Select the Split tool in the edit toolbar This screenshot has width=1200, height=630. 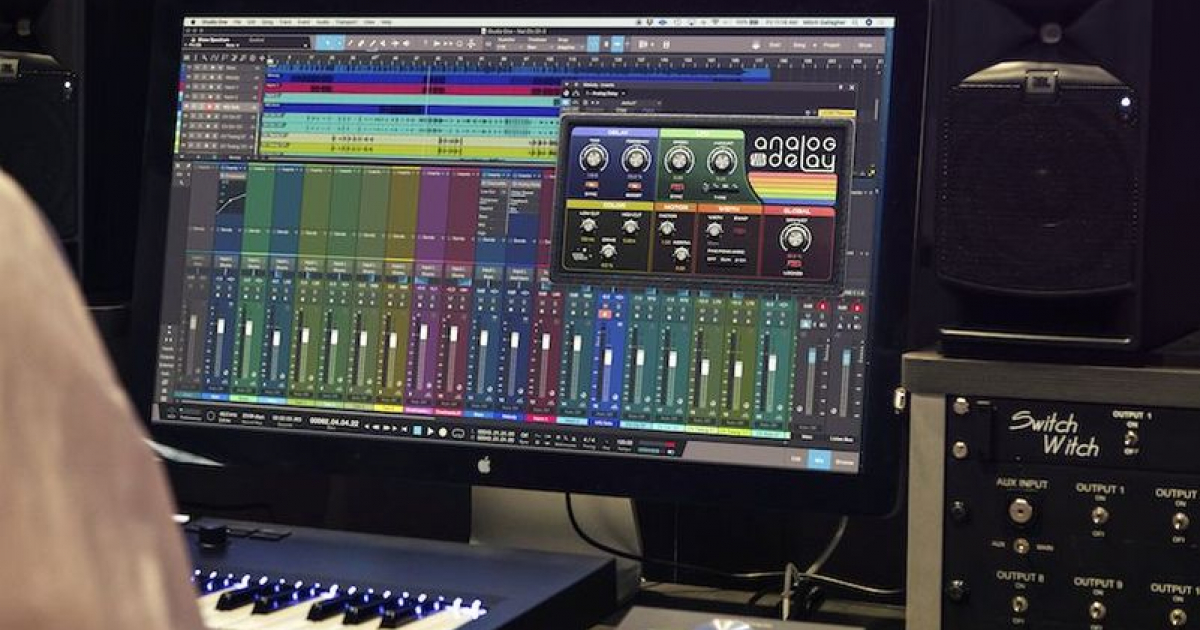[372, 43]
